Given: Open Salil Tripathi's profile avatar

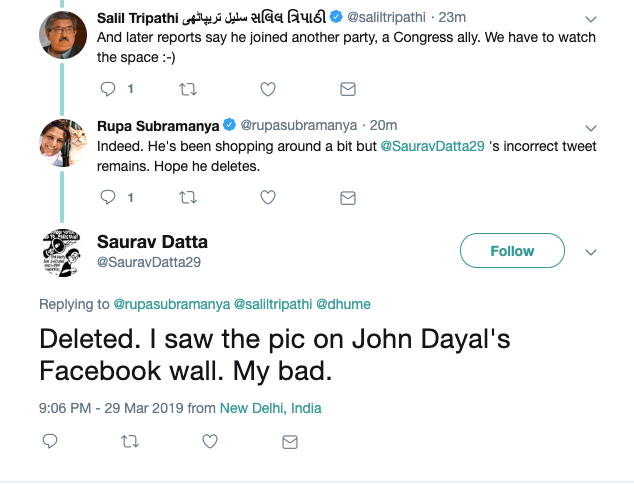Looking at the screenshot, I should point(63,36).
